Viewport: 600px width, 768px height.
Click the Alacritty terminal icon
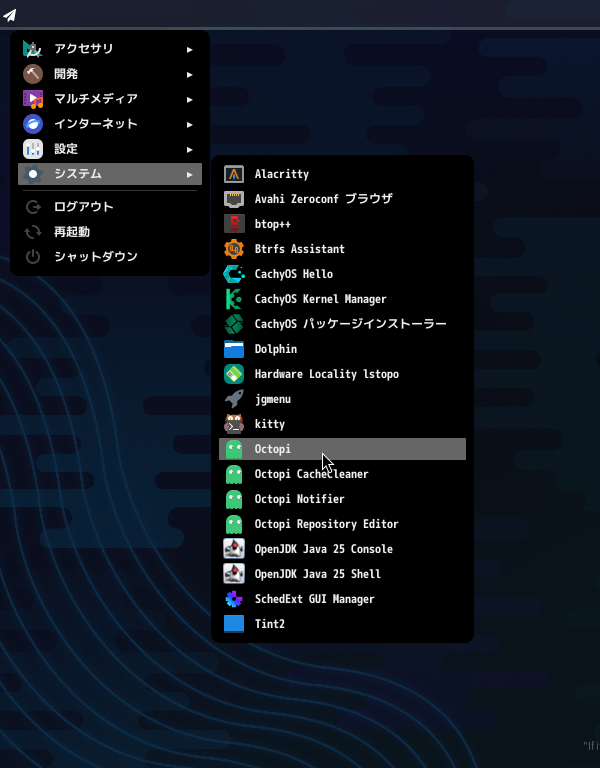234,174
